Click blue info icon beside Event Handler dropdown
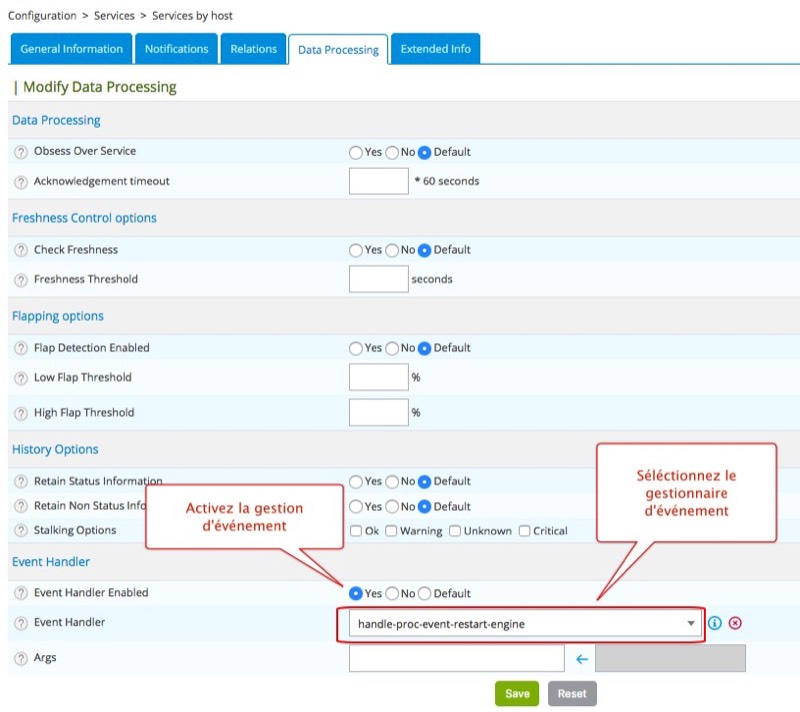800x712 pixels. (715, 623)
